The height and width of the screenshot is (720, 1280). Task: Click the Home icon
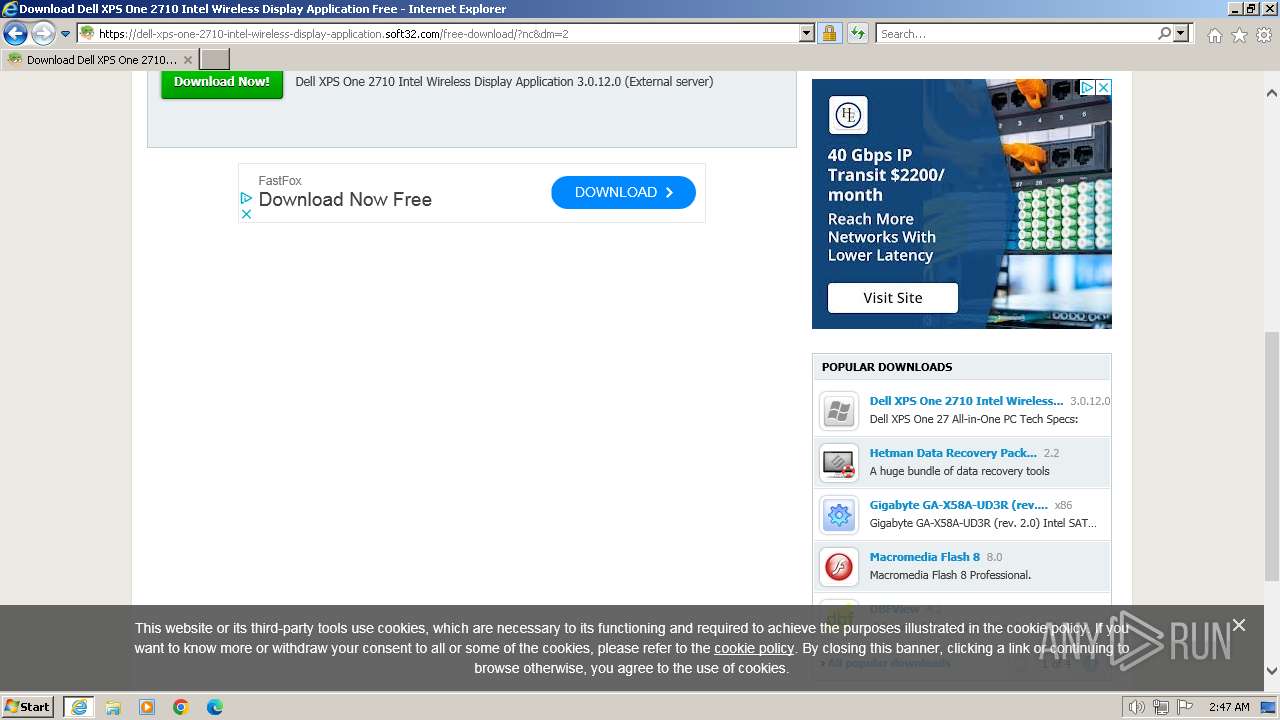point(1214,35)
